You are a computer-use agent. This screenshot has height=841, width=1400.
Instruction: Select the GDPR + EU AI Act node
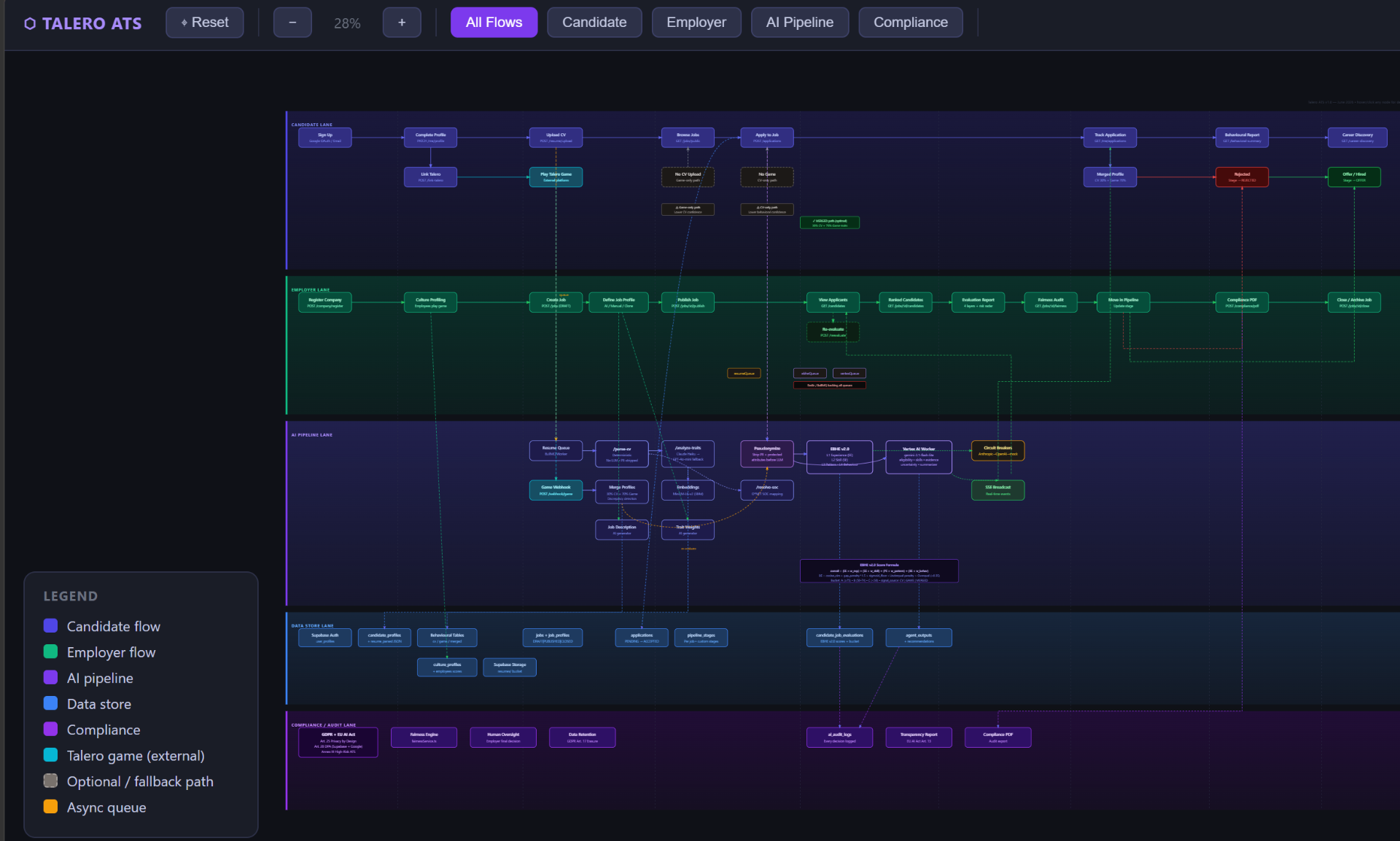[338, 743]
